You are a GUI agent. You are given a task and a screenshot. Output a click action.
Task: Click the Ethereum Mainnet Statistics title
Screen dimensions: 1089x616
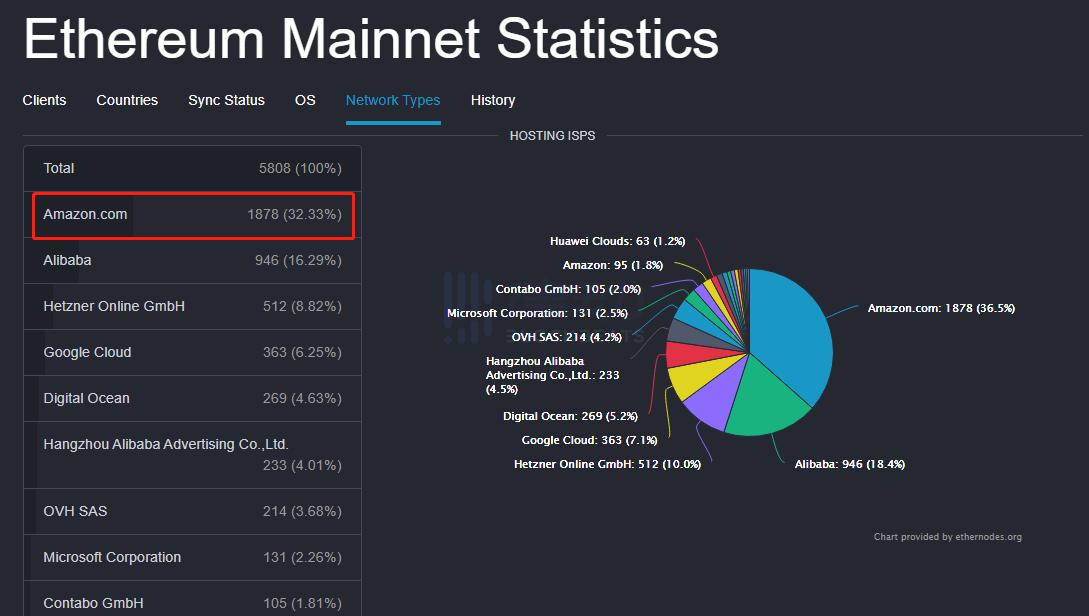tap(371, 39)
